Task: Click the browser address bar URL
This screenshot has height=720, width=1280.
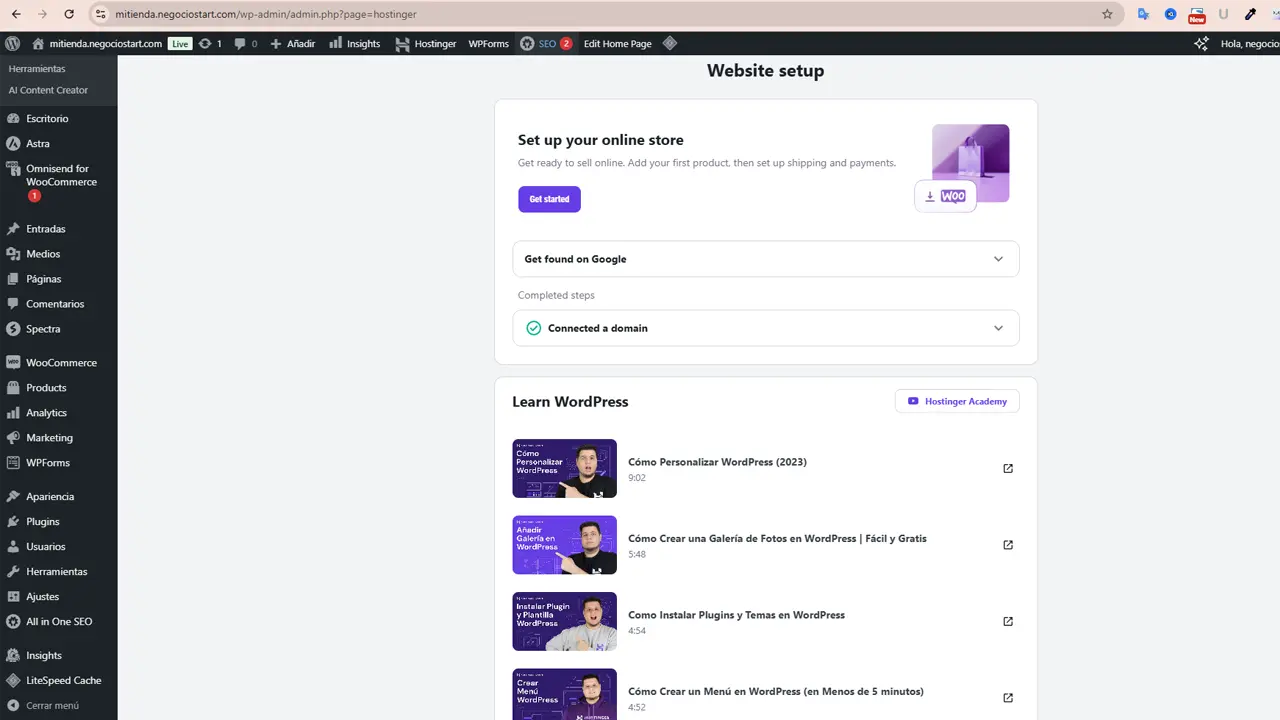Action: pos(265,14)
